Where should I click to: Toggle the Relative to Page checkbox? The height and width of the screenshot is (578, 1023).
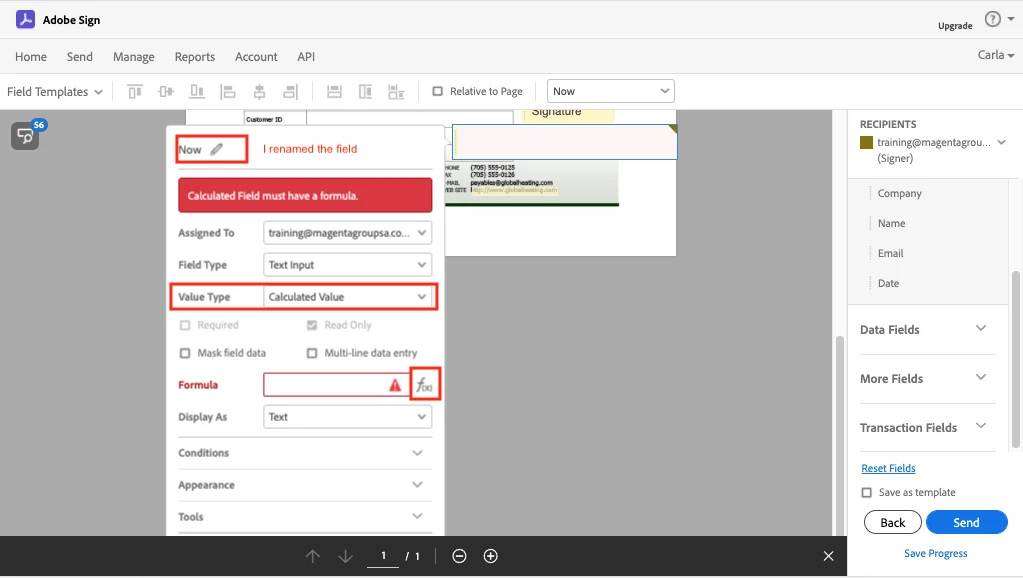click(x=438, y=91)
